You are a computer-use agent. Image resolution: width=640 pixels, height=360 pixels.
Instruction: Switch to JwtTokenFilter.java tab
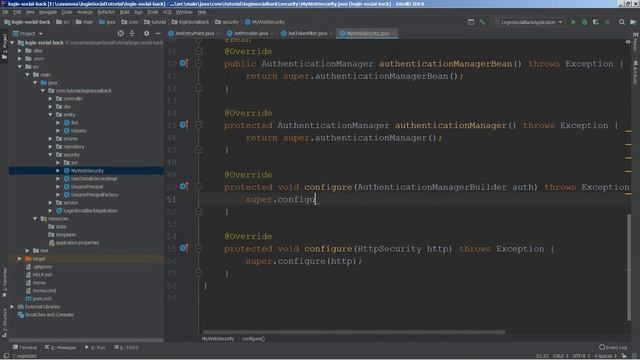click(307, 33)
